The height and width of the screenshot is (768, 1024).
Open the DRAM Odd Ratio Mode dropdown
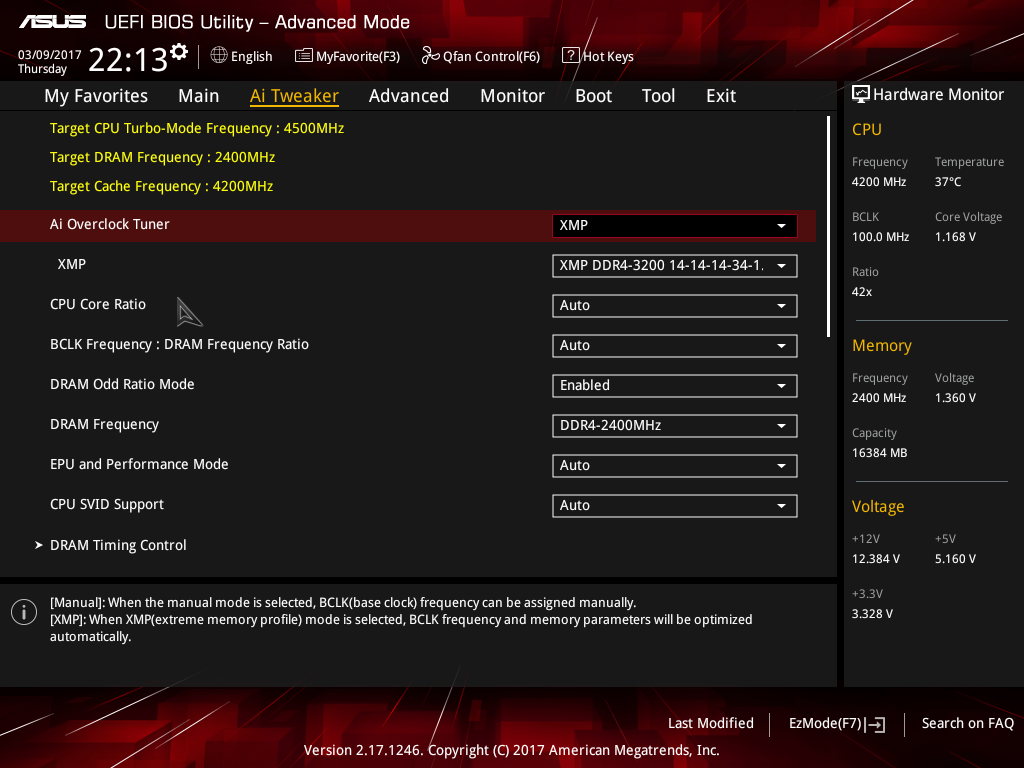click(675, 386)
